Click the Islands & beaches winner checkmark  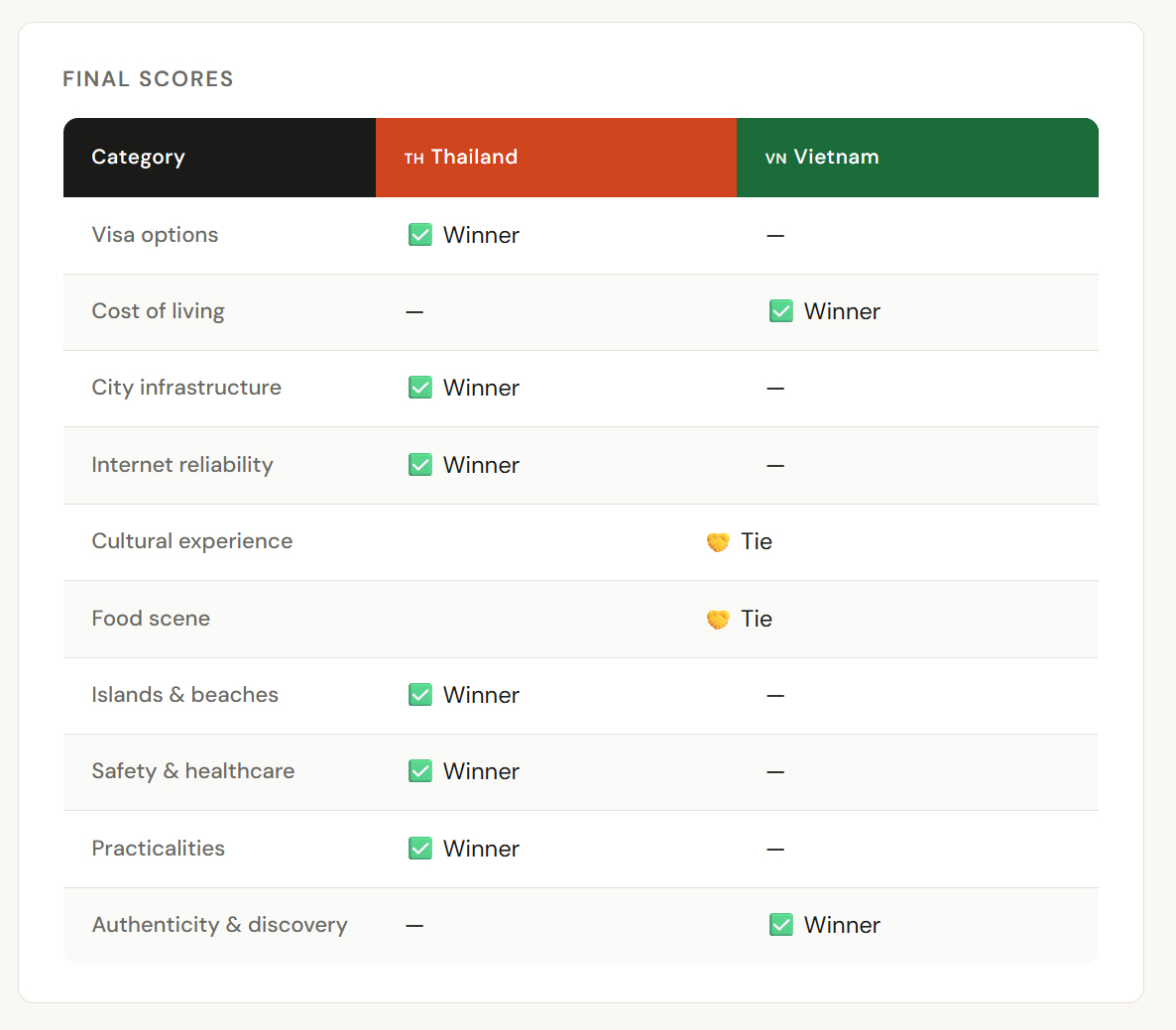(420, 695)
